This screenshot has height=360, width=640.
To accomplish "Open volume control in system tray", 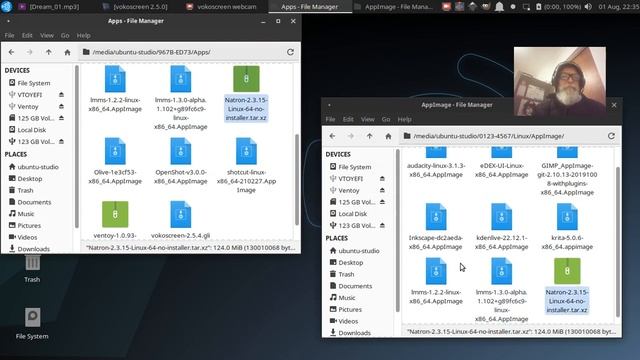I will pyautogui.click(x=588, y=7).
